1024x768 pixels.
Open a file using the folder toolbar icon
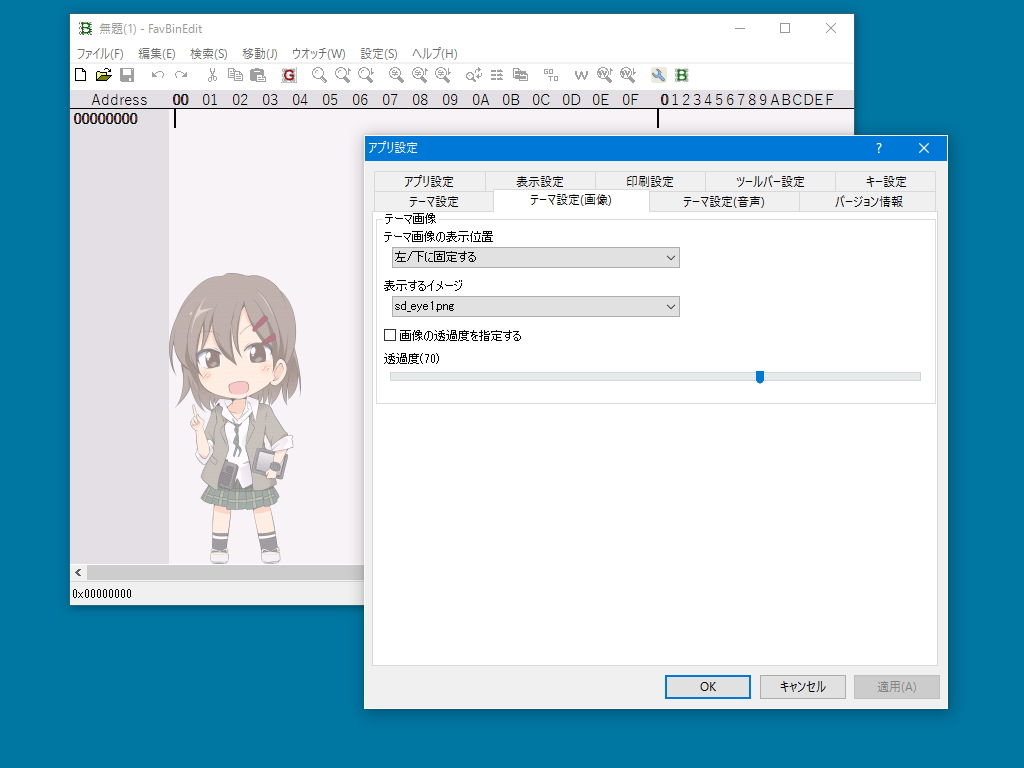tap(104, 75)
